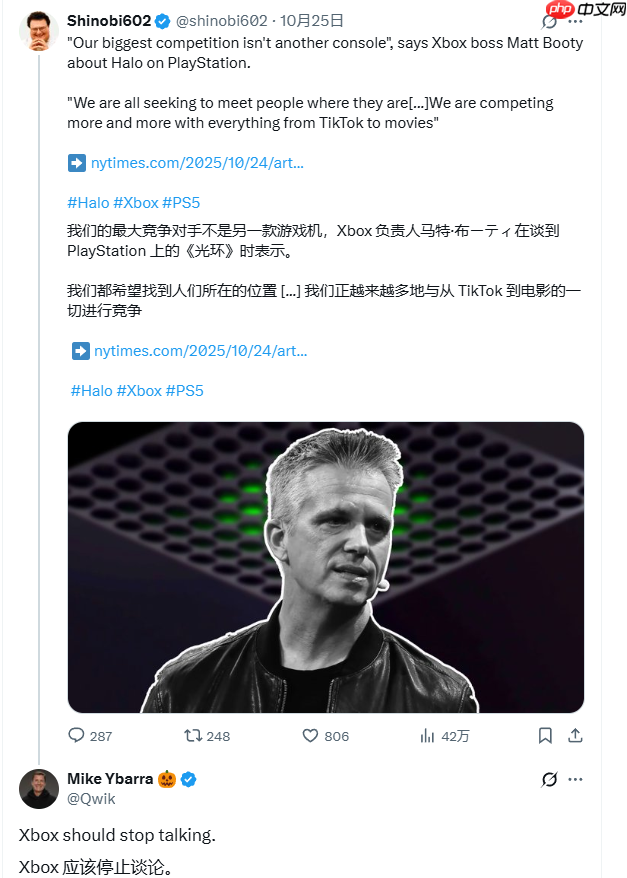Screen dimensions: 627x878
Task: Open view analytics icon showing 42万
Action: pyautogui.click(x=428, y=735)
